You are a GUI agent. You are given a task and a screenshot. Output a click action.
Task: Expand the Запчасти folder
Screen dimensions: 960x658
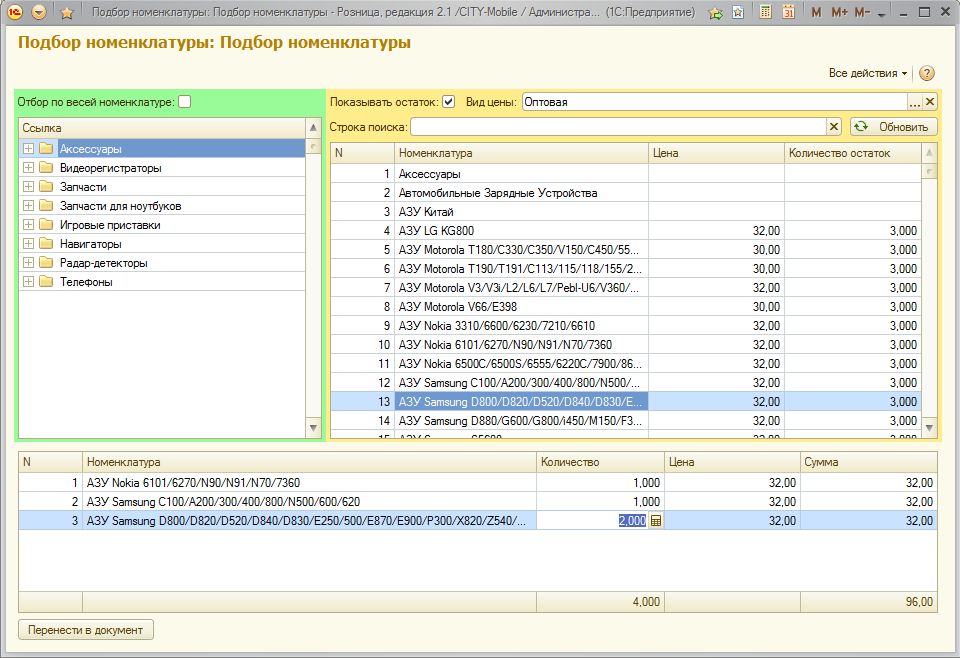[x=28, y=186]
